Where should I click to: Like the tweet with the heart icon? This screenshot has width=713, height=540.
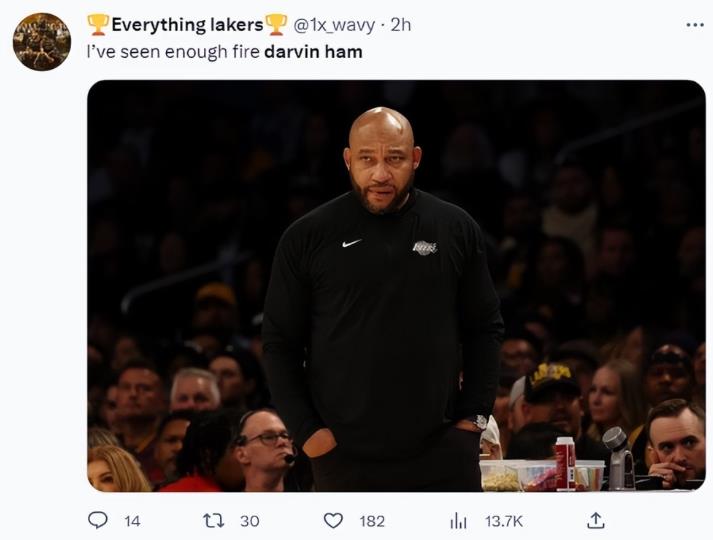333,520
